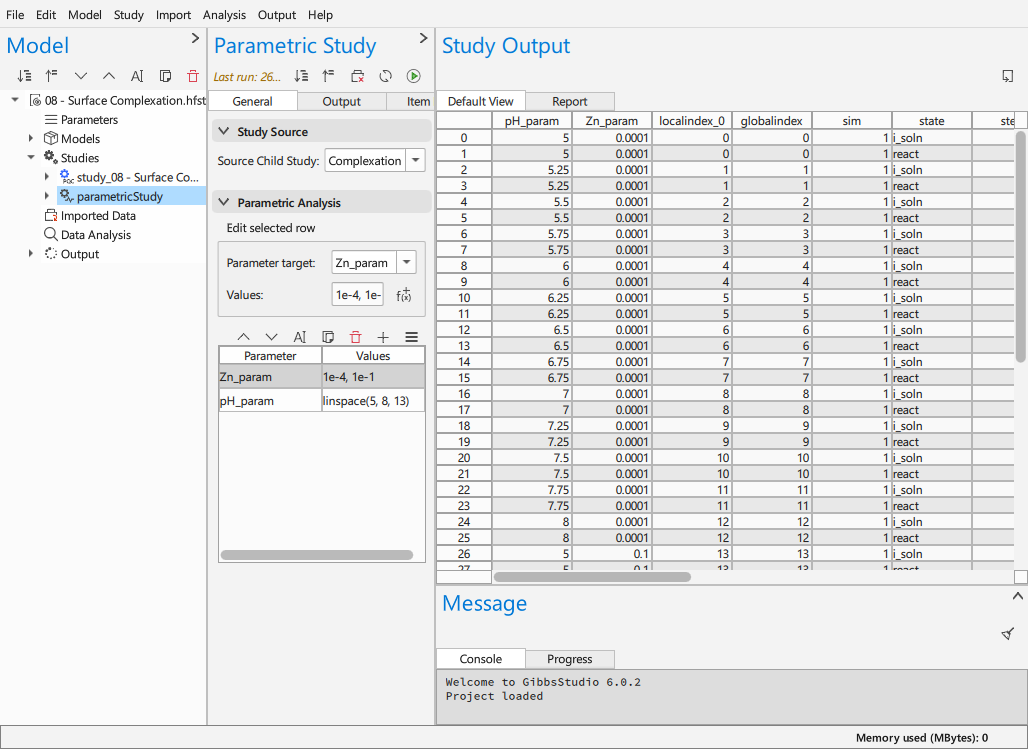Click the state column header

(x=932, y=121)
